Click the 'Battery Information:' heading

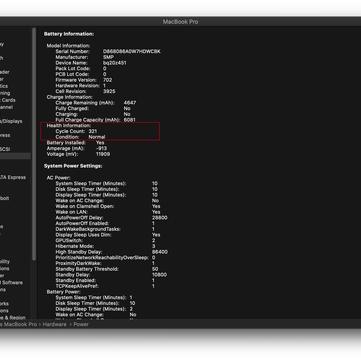(69, 34)
